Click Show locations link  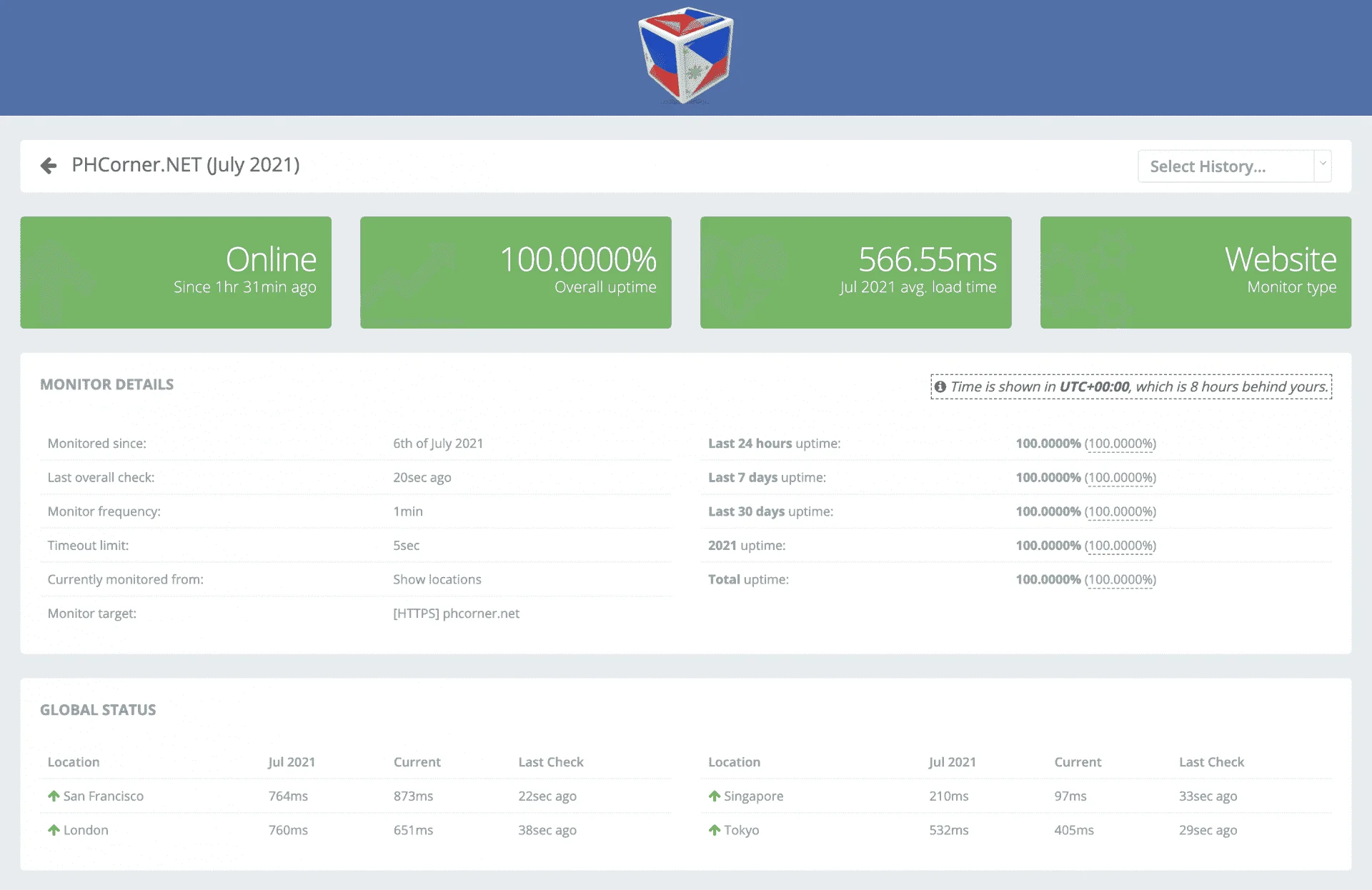437,579
